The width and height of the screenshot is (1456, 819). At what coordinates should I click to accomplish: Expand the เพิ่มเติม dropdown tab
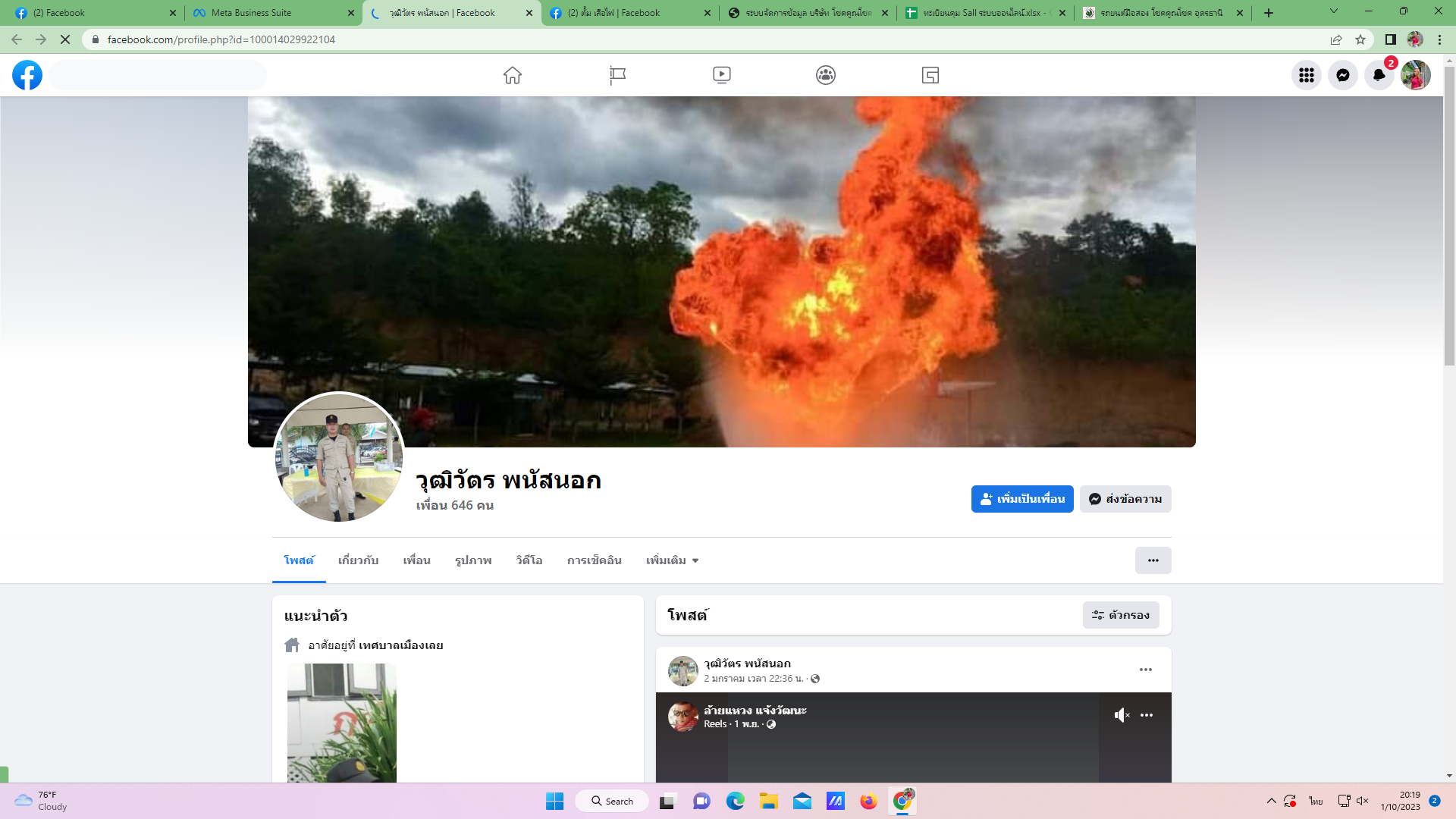click(672, 560)
